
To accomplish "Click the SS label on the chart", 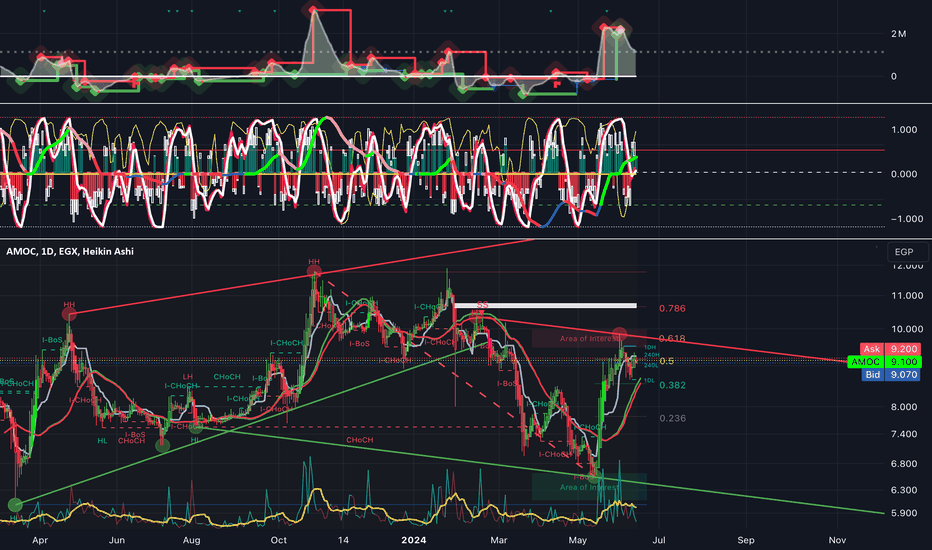I will click(482, 304).
